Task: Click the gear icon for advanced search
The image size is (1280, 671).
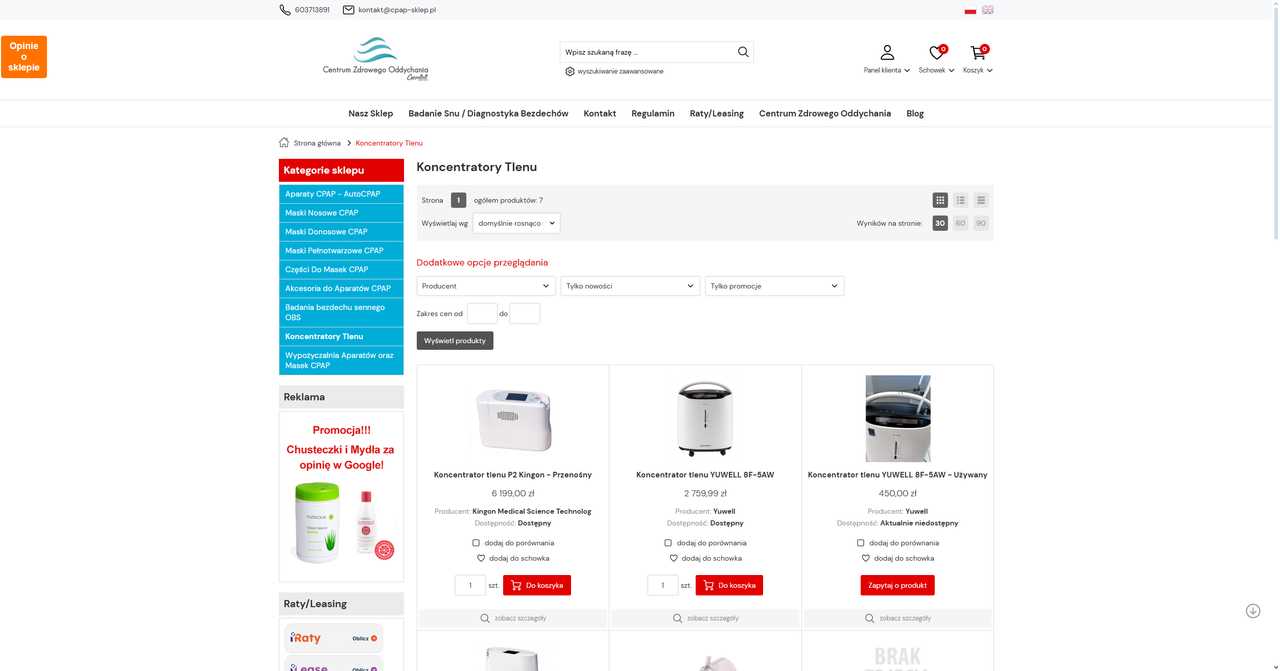Action: [x=570, y=71]
